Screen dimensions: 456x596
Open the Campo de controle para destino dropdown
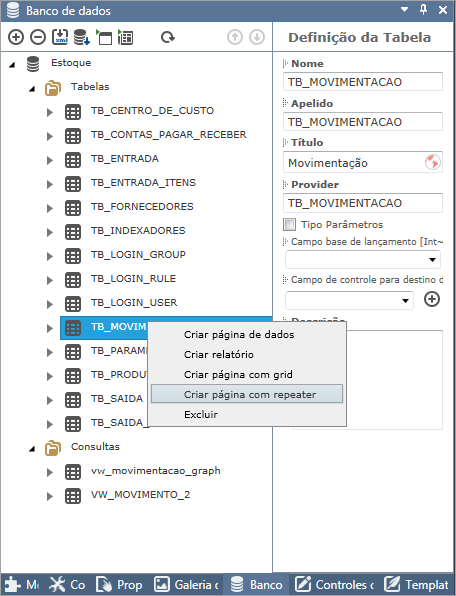pos(349,300)
